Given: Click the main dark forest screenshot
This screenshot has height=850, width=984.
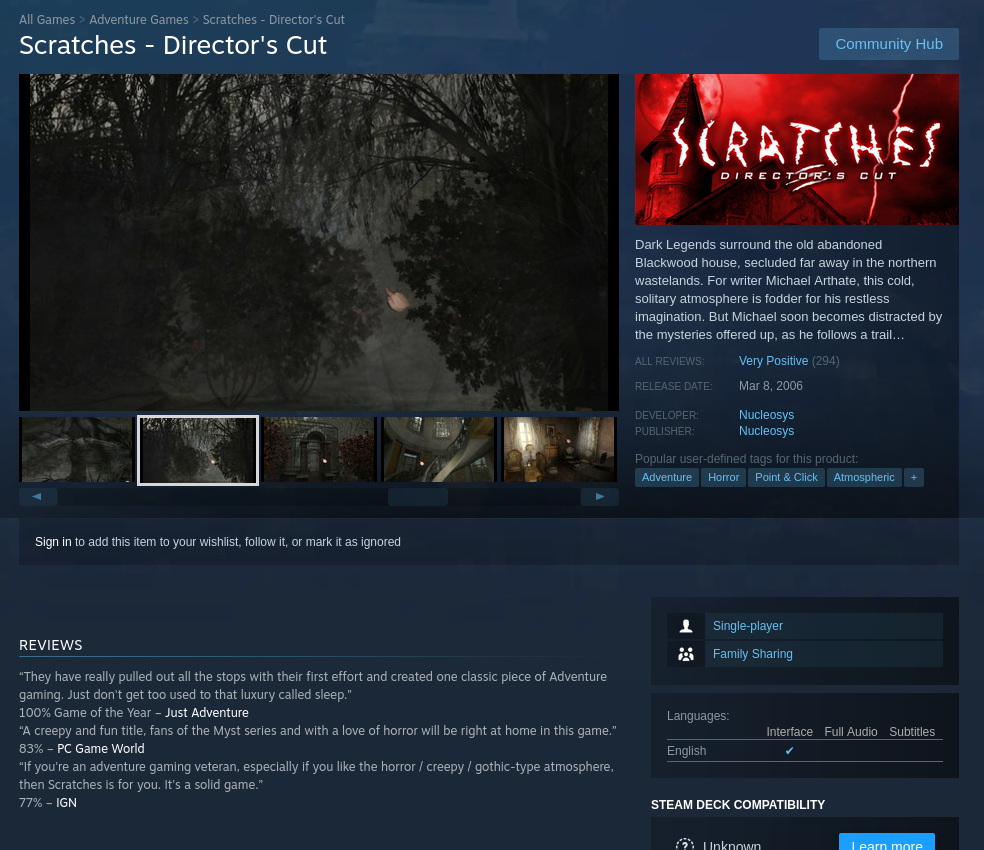Looking at the screenshot, I should 319,242.
